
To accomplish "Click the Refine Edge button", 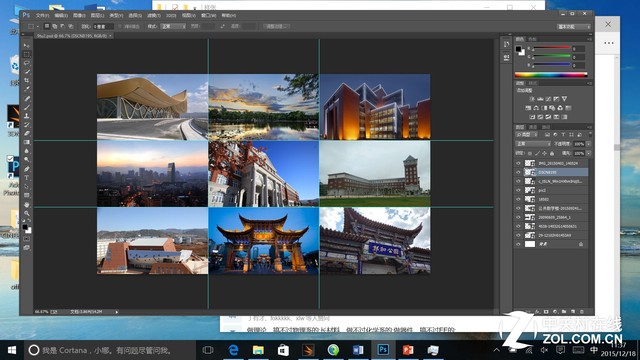I will coord(277,26).
